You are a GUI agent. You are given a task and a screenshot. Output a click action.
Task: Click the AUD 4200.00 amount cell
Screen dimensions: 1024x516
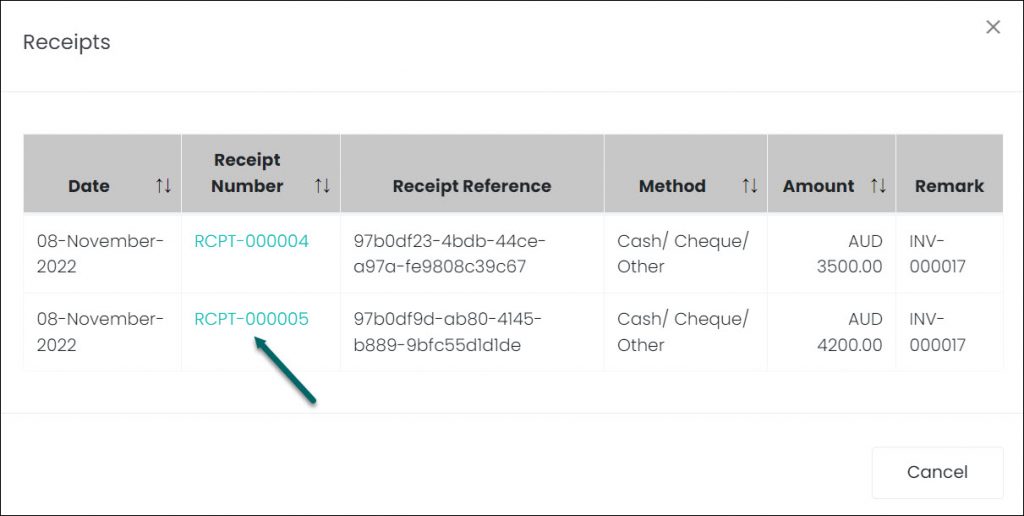[x=831, y=332]
